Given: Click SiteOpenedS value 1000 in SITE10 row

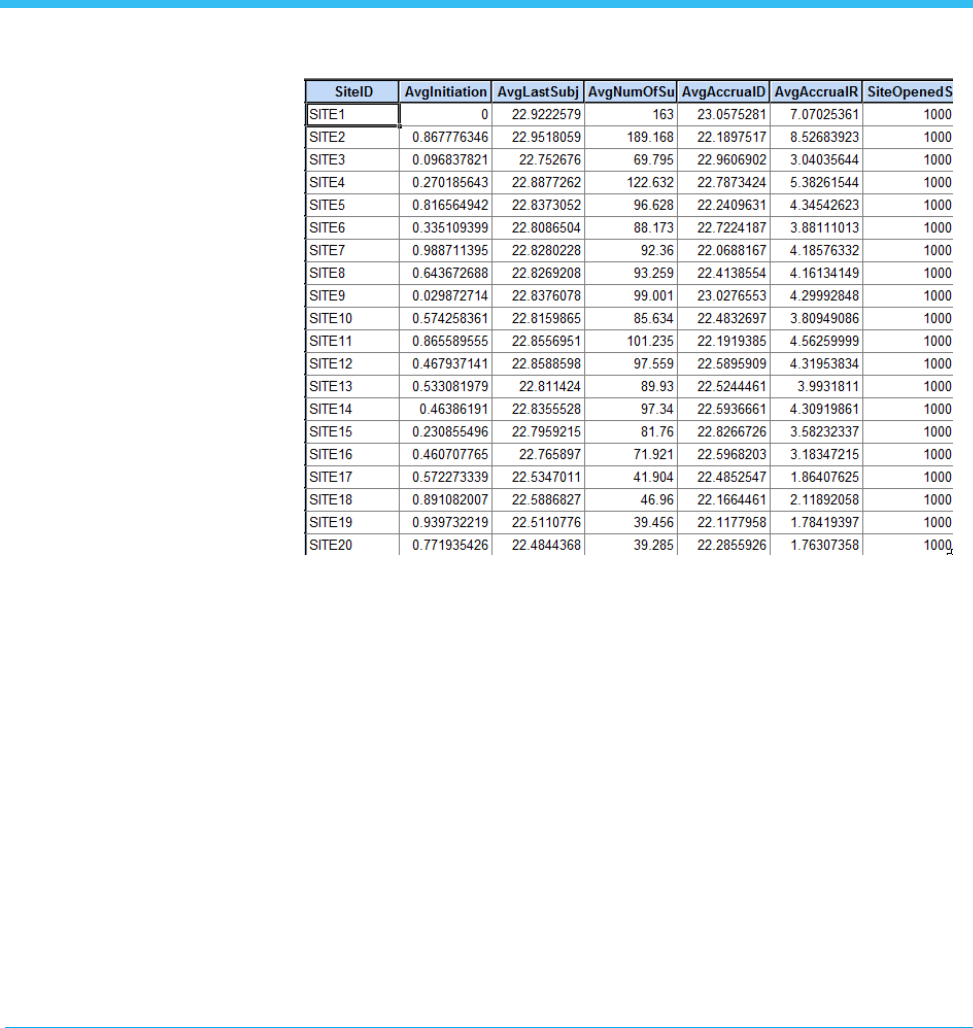Looking at the screenshot, I should [x=938, y=319].
